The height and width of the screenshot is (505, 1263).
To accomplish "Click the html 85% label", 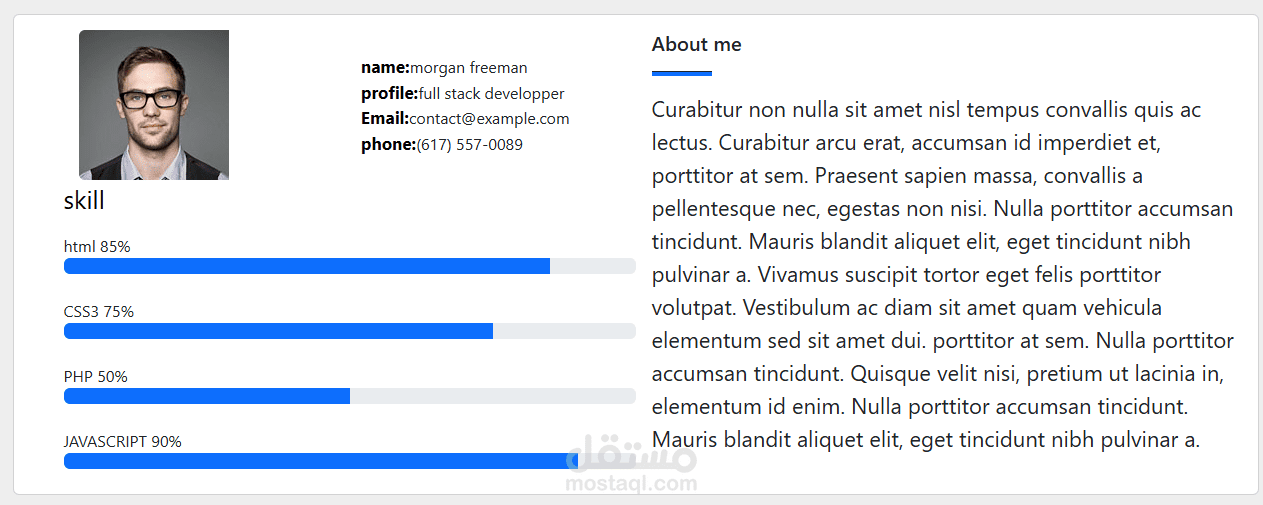I will pos(97,247).
